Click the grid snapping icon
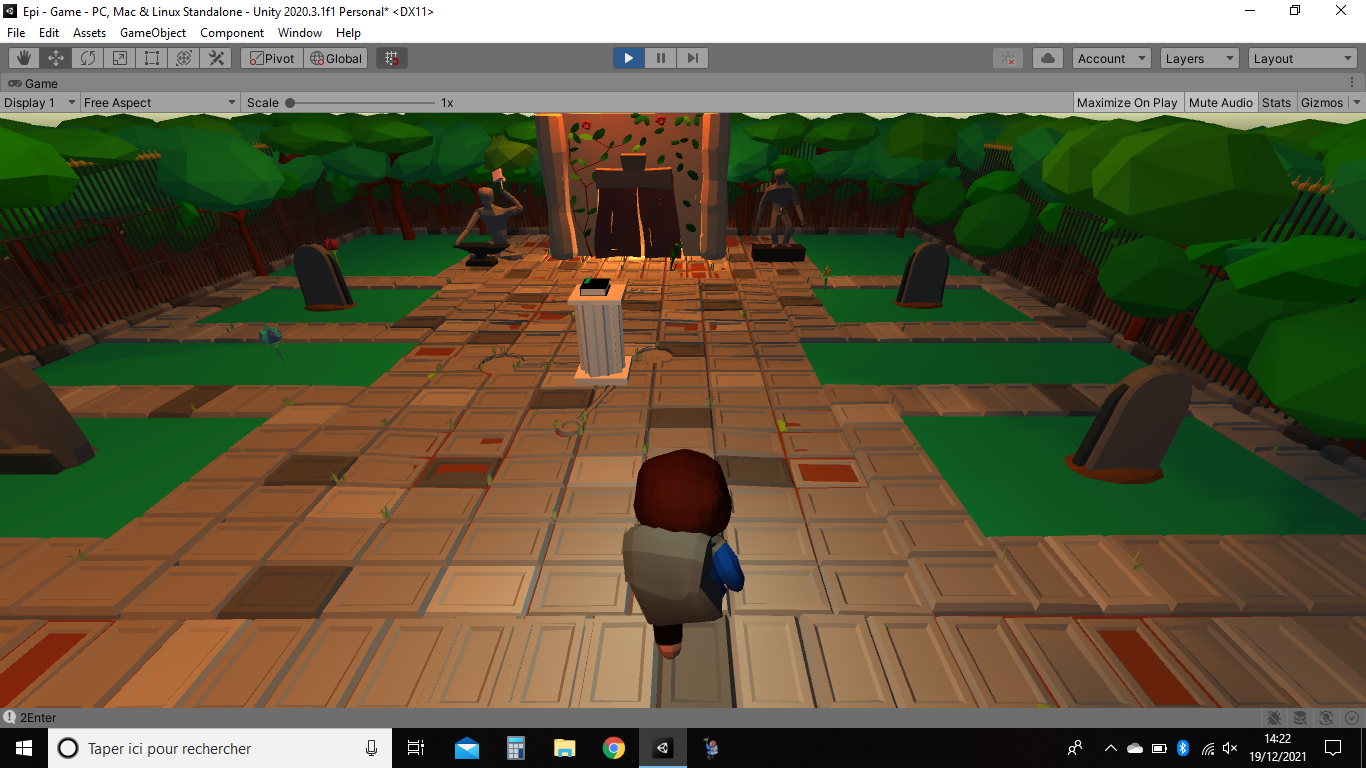 pyautogui.click(x=392, y=58)
